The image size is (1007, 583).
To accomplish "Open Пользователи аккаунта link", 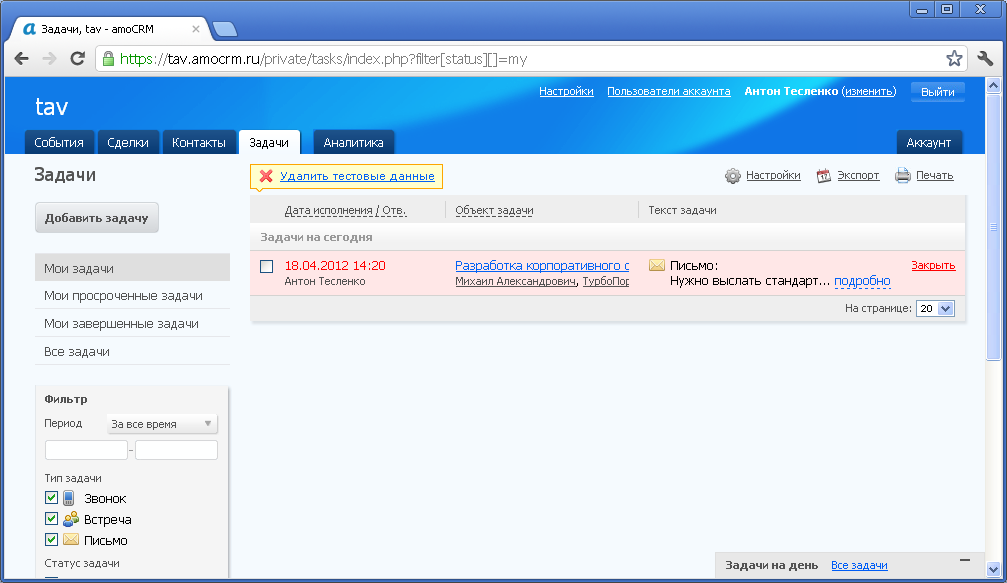I will click(x=669, y=91).
